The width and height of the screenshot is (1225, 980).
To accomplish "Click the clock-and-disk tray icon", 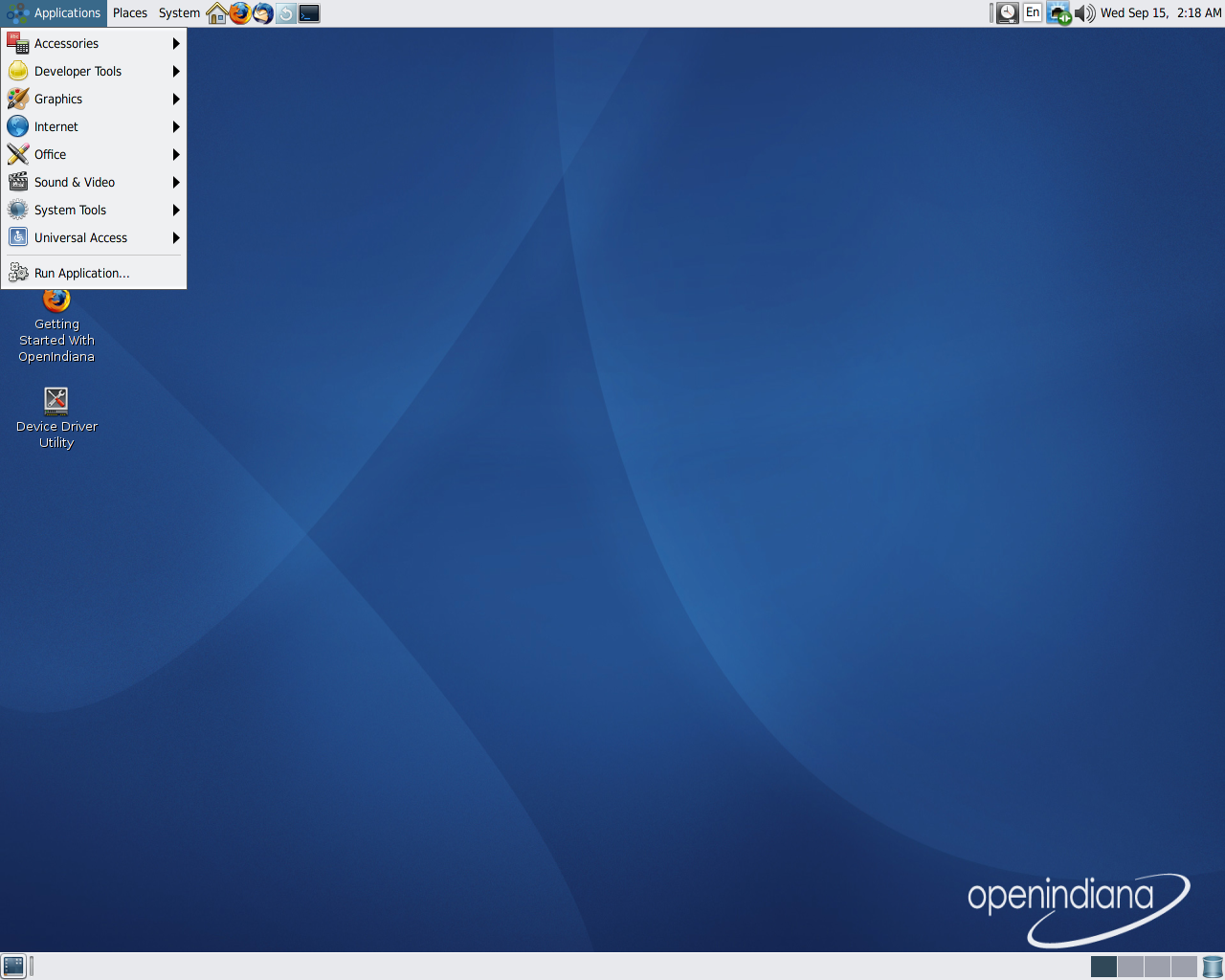I will pyautogui.click(x=1008, y=13).
